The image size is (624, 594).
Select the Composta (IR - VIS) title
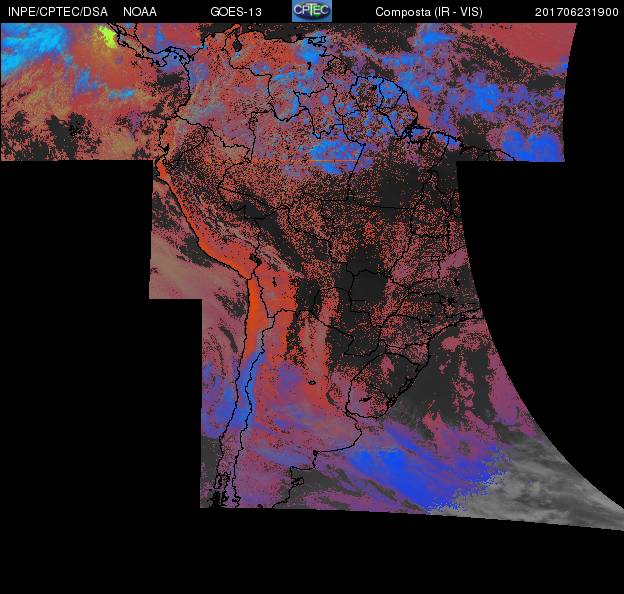[429, 12]
